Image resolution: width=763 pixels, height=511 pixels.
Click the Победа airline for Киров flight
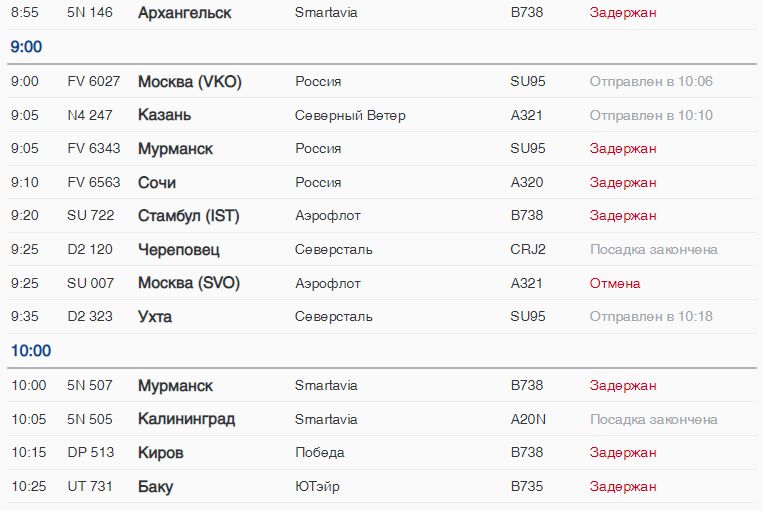click(x=320, y=452)
